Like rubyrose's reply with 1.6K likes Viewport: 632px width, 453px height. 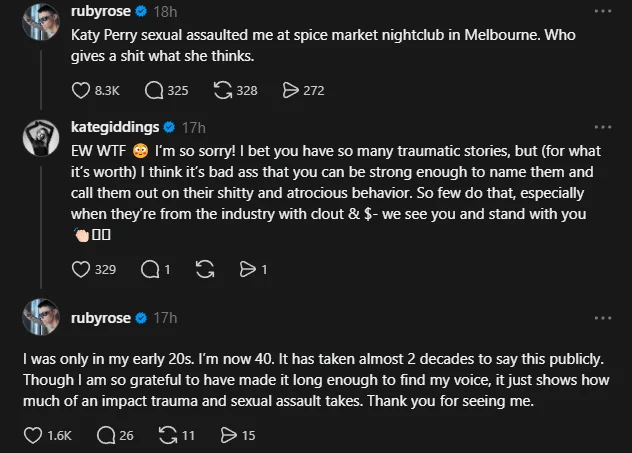coord(32,435)
